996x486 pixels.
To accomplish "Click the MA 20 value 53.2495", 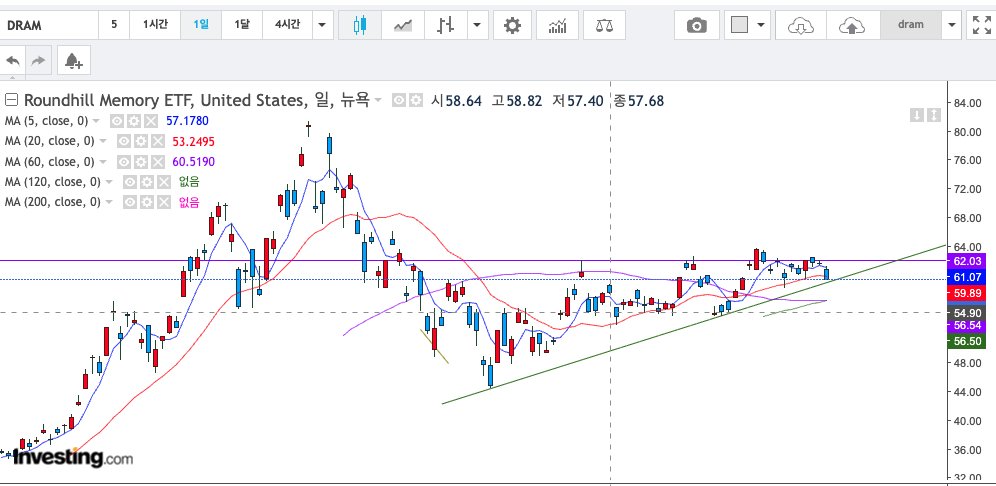I will [x=194, y=141].
